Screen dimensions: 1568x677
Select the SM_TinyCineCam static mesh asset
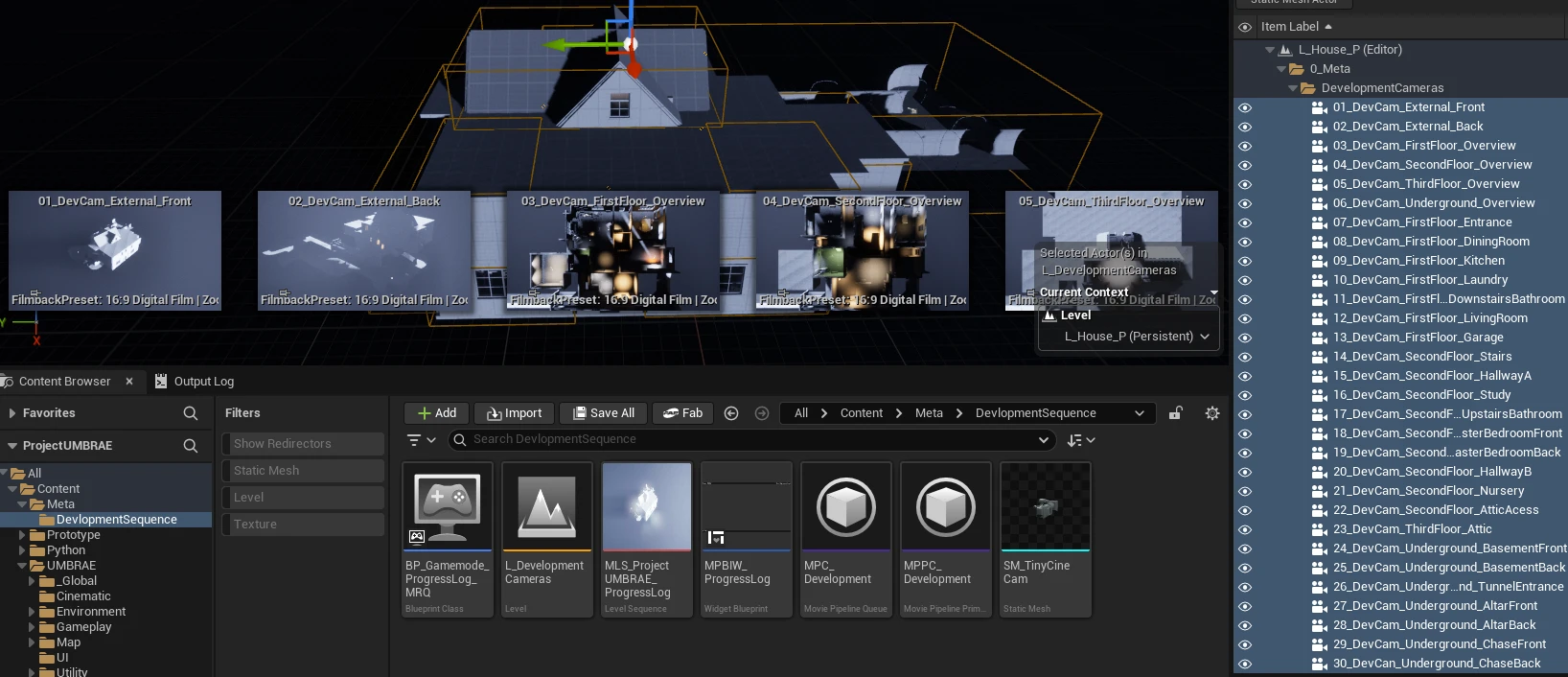[1045, 540]
